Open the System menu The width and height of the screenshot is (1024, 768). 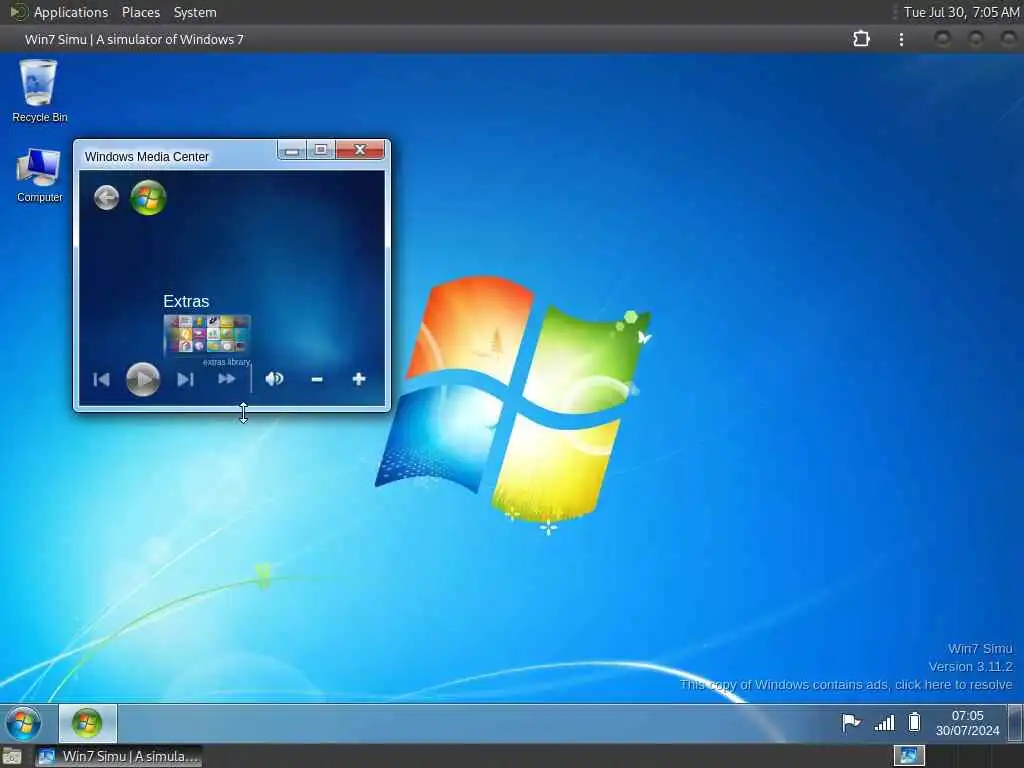pyautogui.click(x=195, y=12)
